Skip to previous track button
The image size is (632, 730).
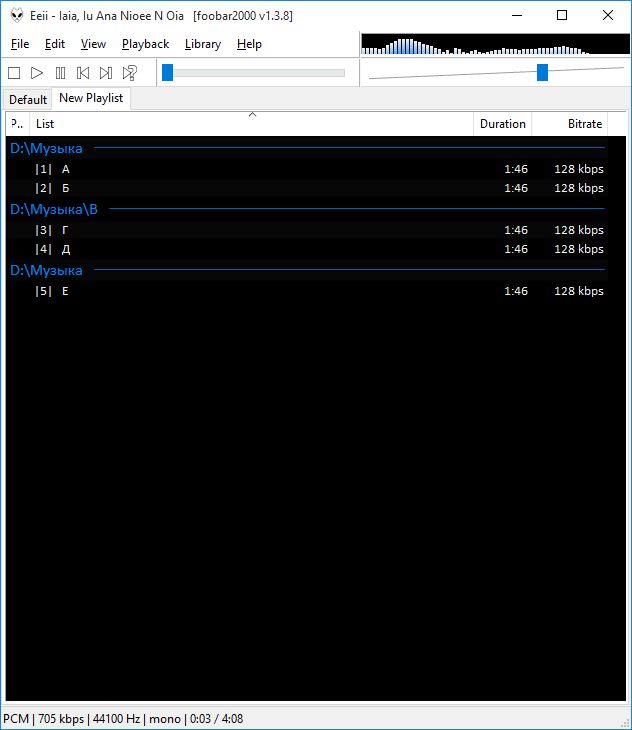pyautogui.click(x=83, y=73)
